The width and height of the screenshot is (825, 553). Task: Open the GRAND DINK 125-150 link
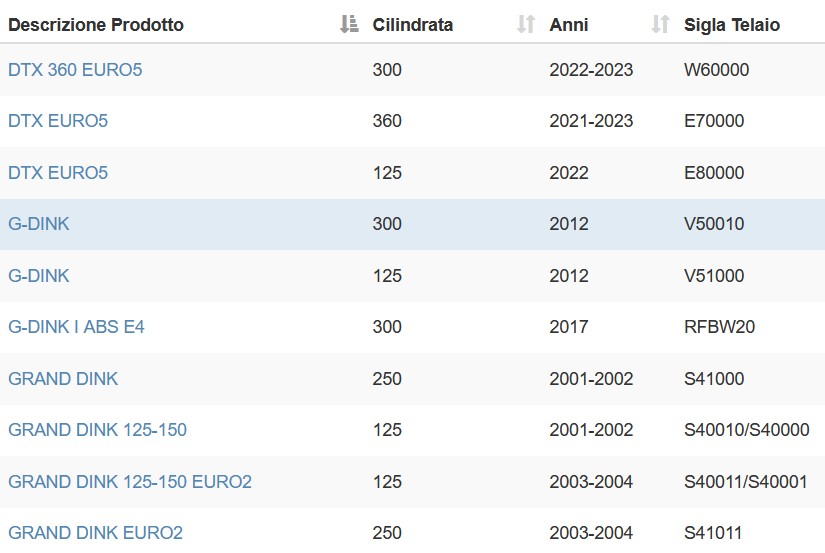click(x=97, y=429)
